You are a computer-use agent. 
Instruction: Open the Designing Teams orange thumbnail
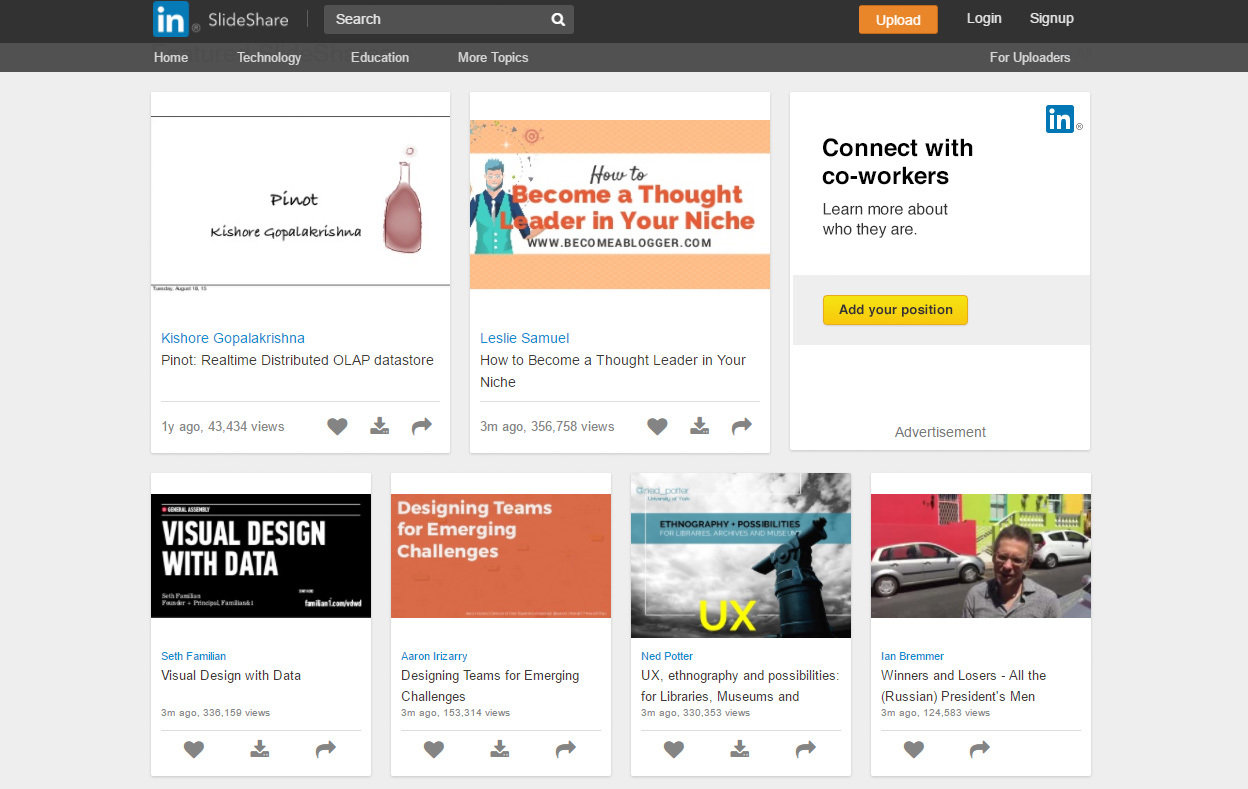[x=501, y=555]
